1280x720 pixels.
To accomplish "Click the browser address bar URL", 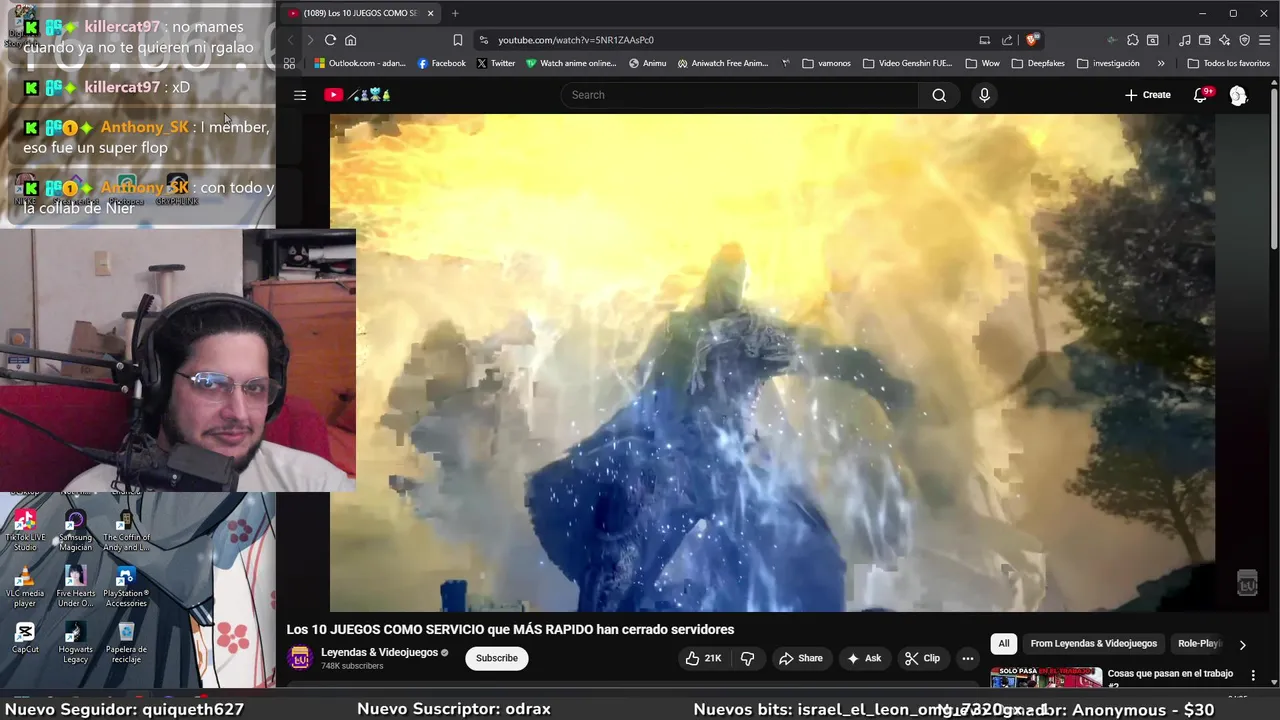I will pos(576,40).
